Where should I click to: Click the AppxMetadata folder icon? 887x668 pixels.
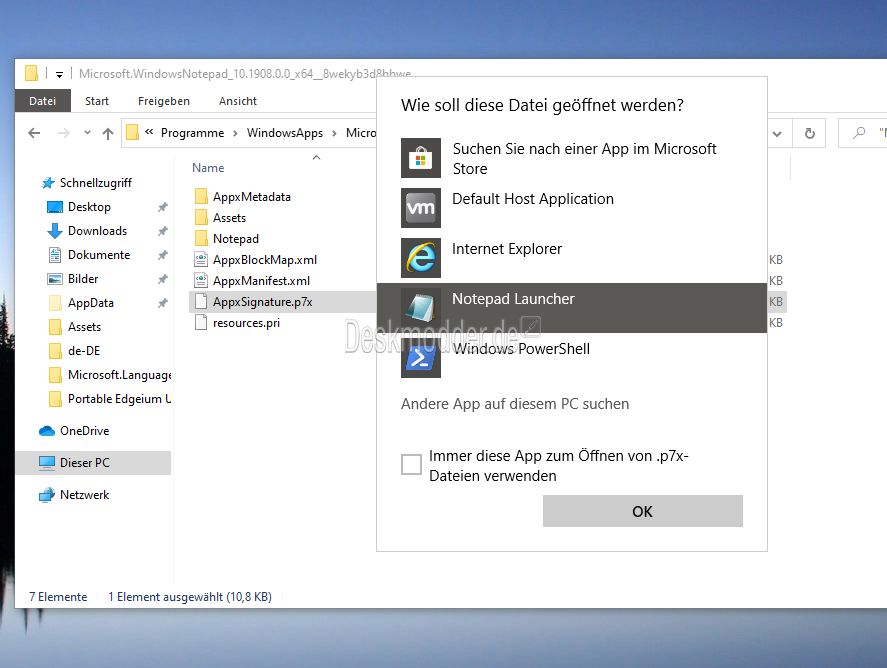tap(201, 197)
